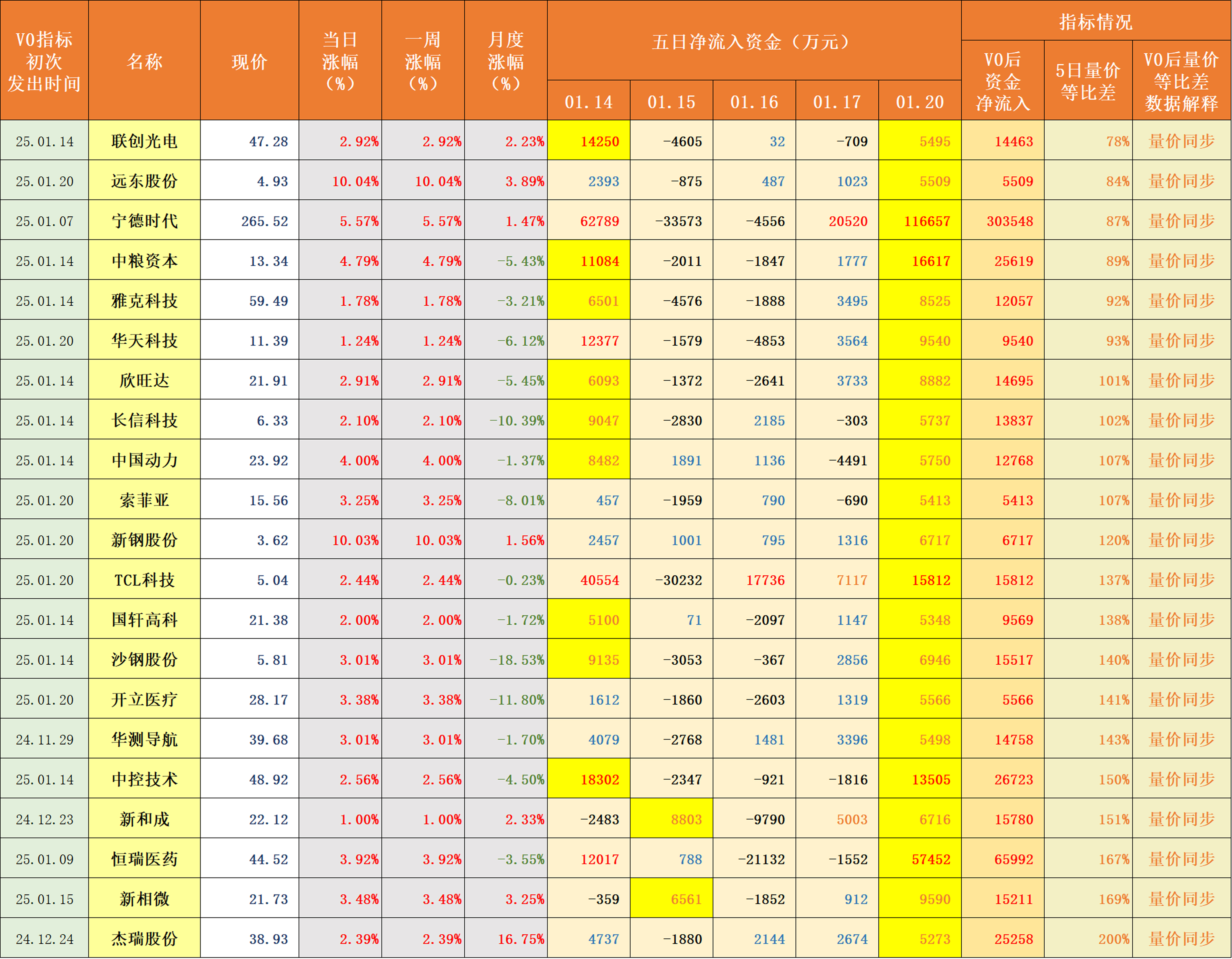Viewport: 1232px width, 959px height.
Task: Click the 24.11.29 date cell
Action: tap(45, 740)
